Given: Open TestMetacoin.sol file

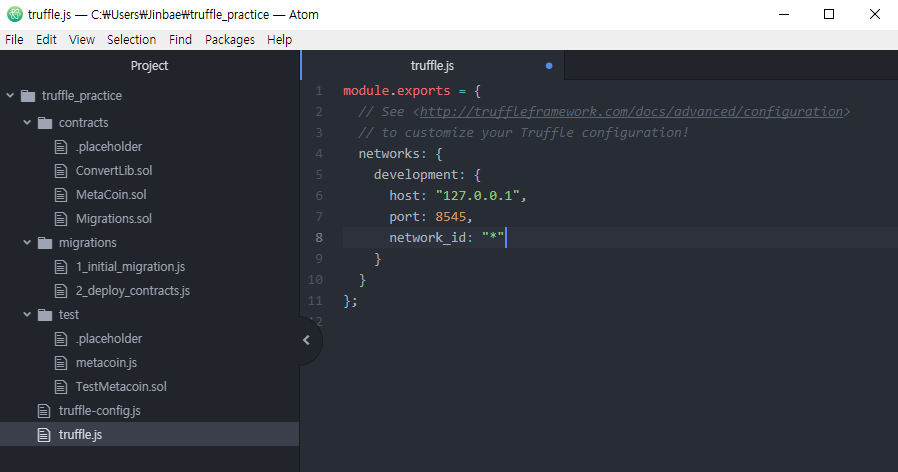Looking at the screenshot, I should click(x=121, y=387).
